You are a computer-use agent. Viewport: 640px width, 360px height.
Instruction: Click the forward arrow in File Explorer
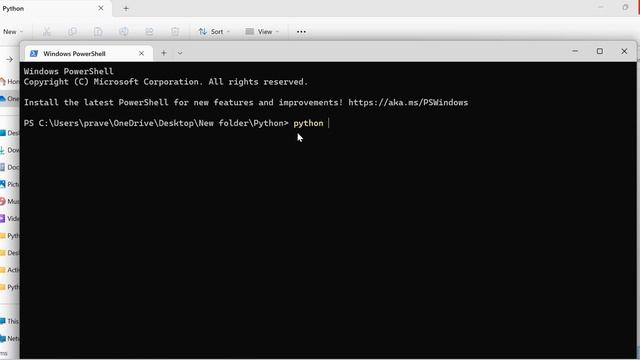9,60
